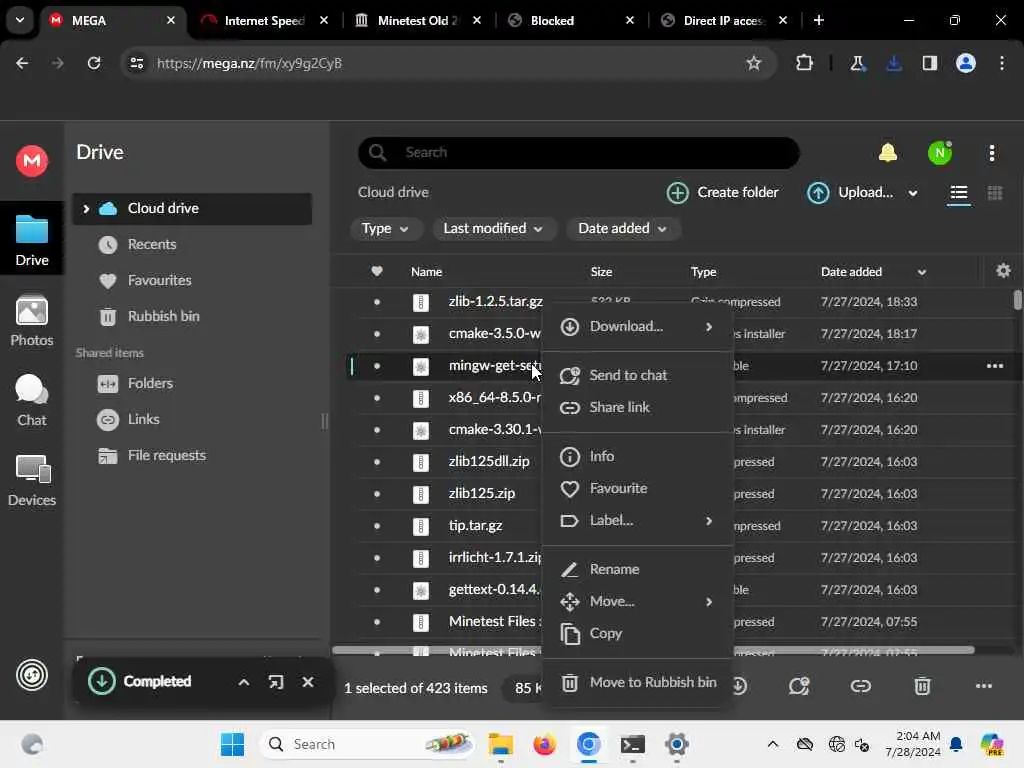Screen dimensions: 1024x768
Task: Open transfer panel in new view icon
Action: coord(276,682)
